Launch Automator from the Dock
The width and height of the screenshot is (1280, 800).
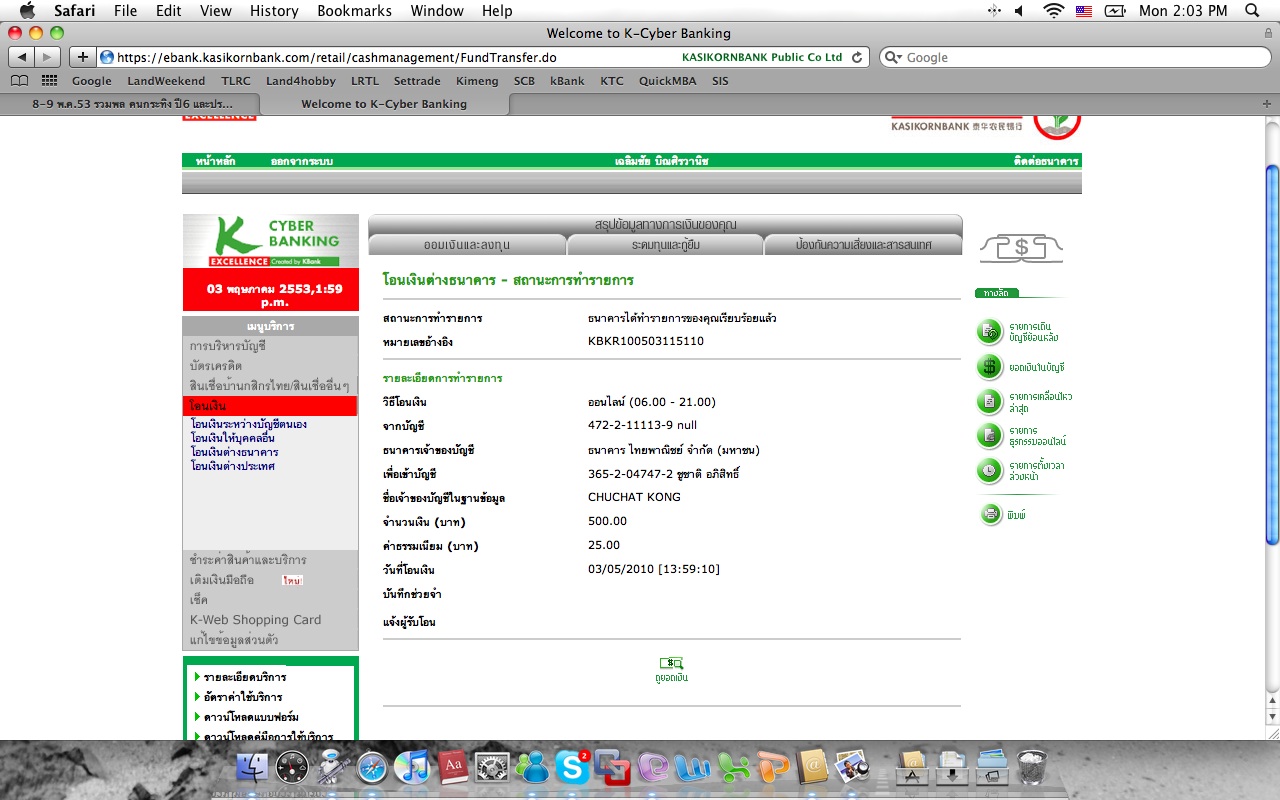point(332,767)
